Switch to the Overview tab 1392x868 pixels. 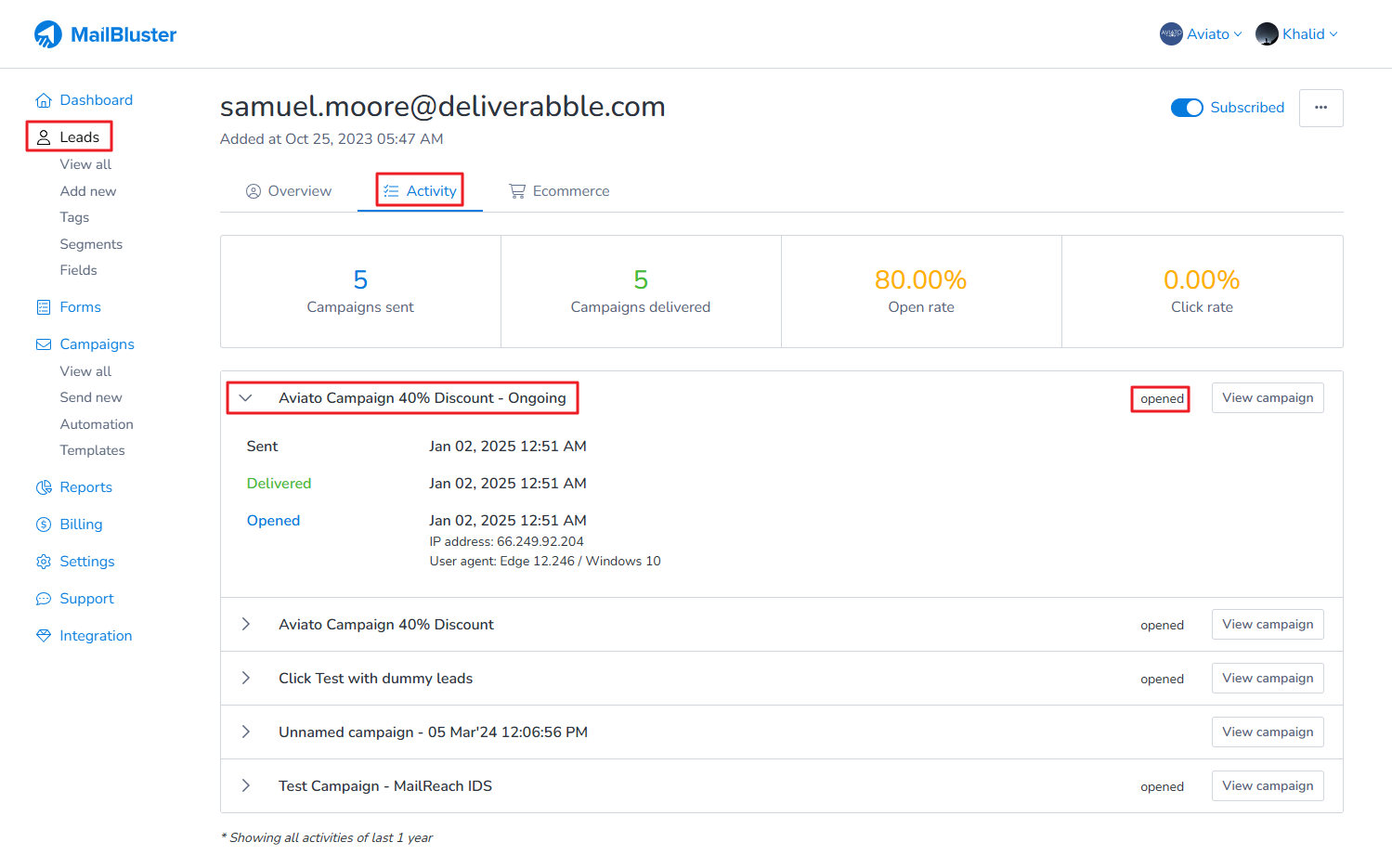[289, 191]
